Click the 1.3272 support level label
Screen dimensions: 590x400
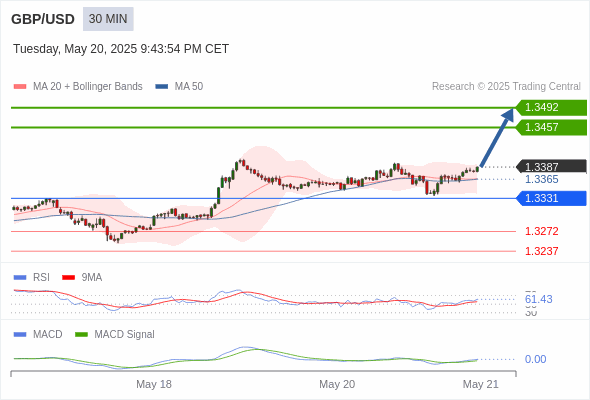(x=541, y=231)
